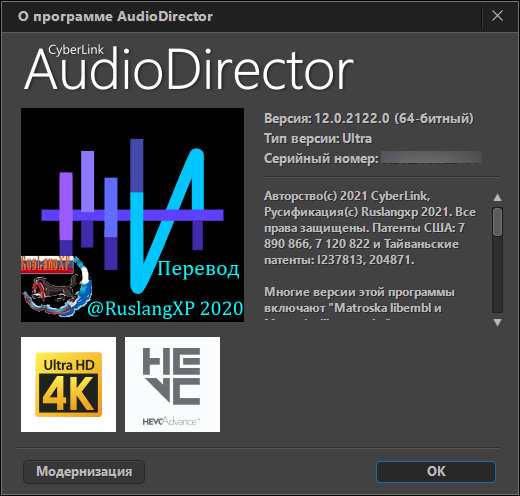The width and height of the screenshot is (520, 496).
Task: Click the RuslangXP badge emblem in image
Action: click(x=55, y=286)
